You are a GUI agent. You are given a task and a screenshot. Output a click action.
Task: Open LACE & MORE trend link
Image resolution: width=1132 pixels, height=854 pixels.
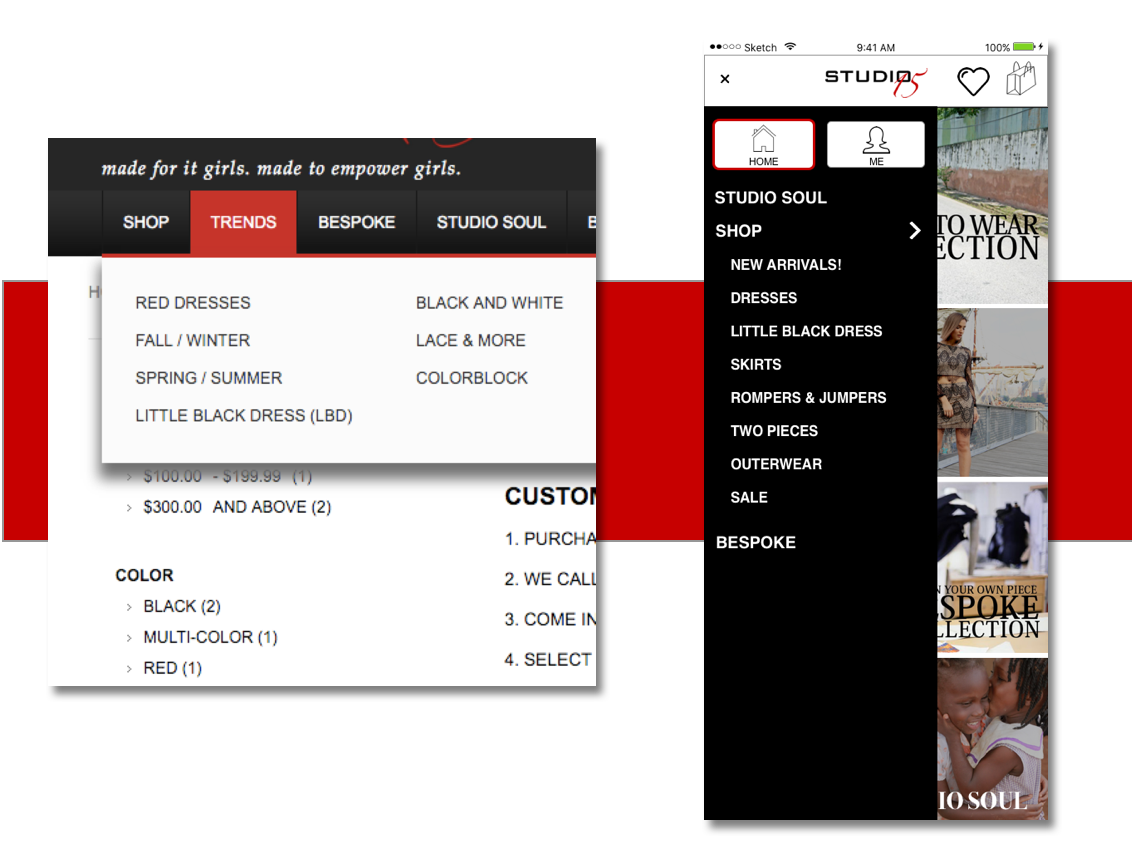click(471, 341)
